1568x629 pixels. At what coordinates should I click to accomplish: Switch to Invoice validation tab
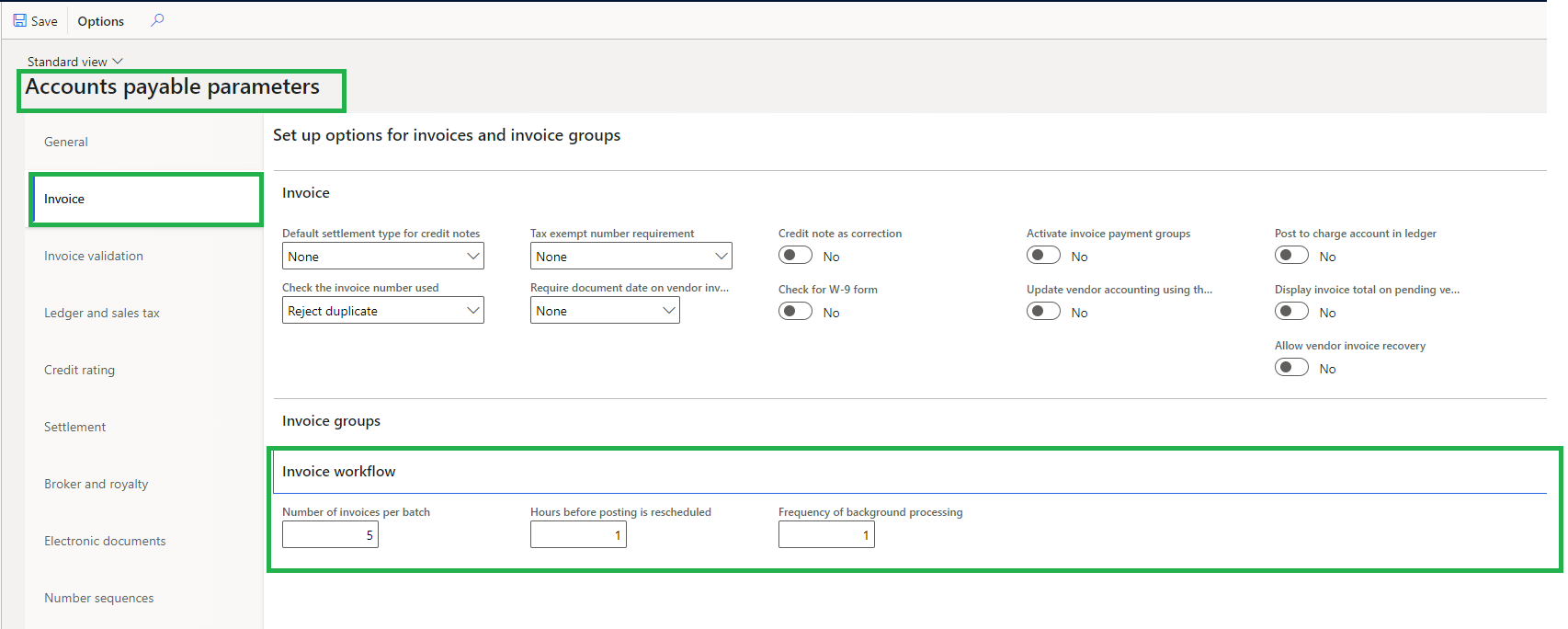94,256
